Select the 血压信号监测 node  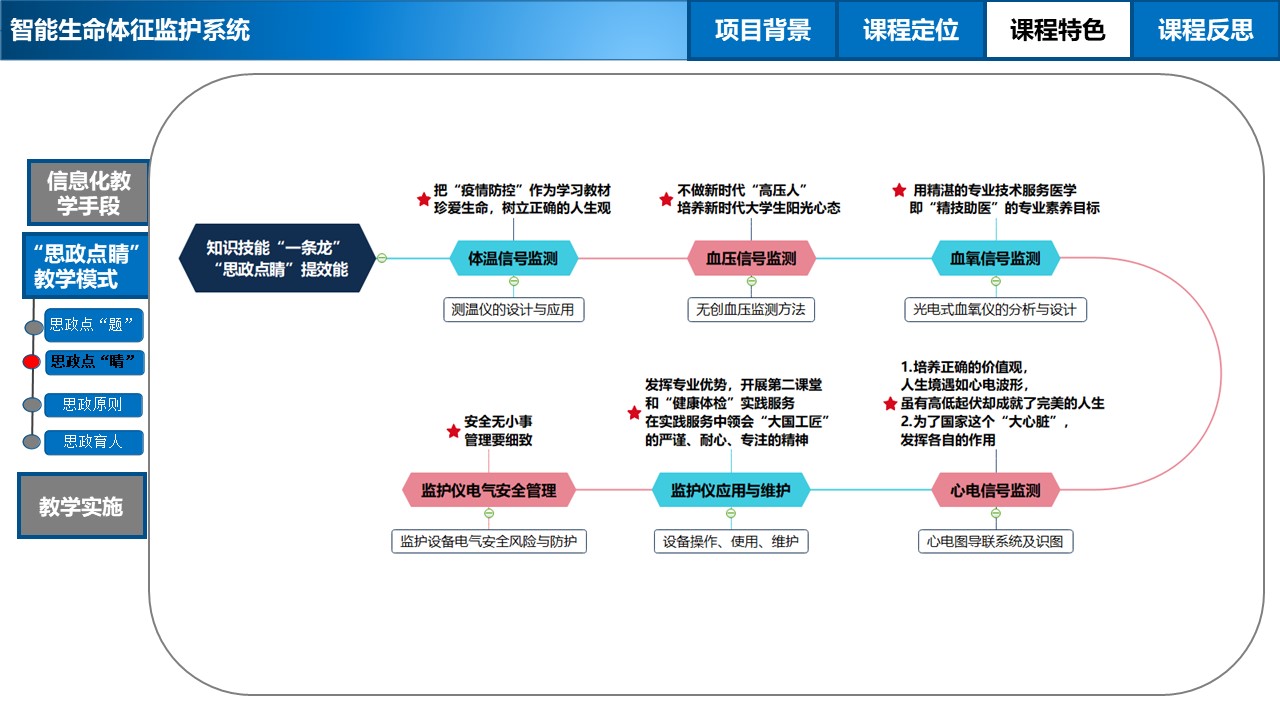click(752, 258)
